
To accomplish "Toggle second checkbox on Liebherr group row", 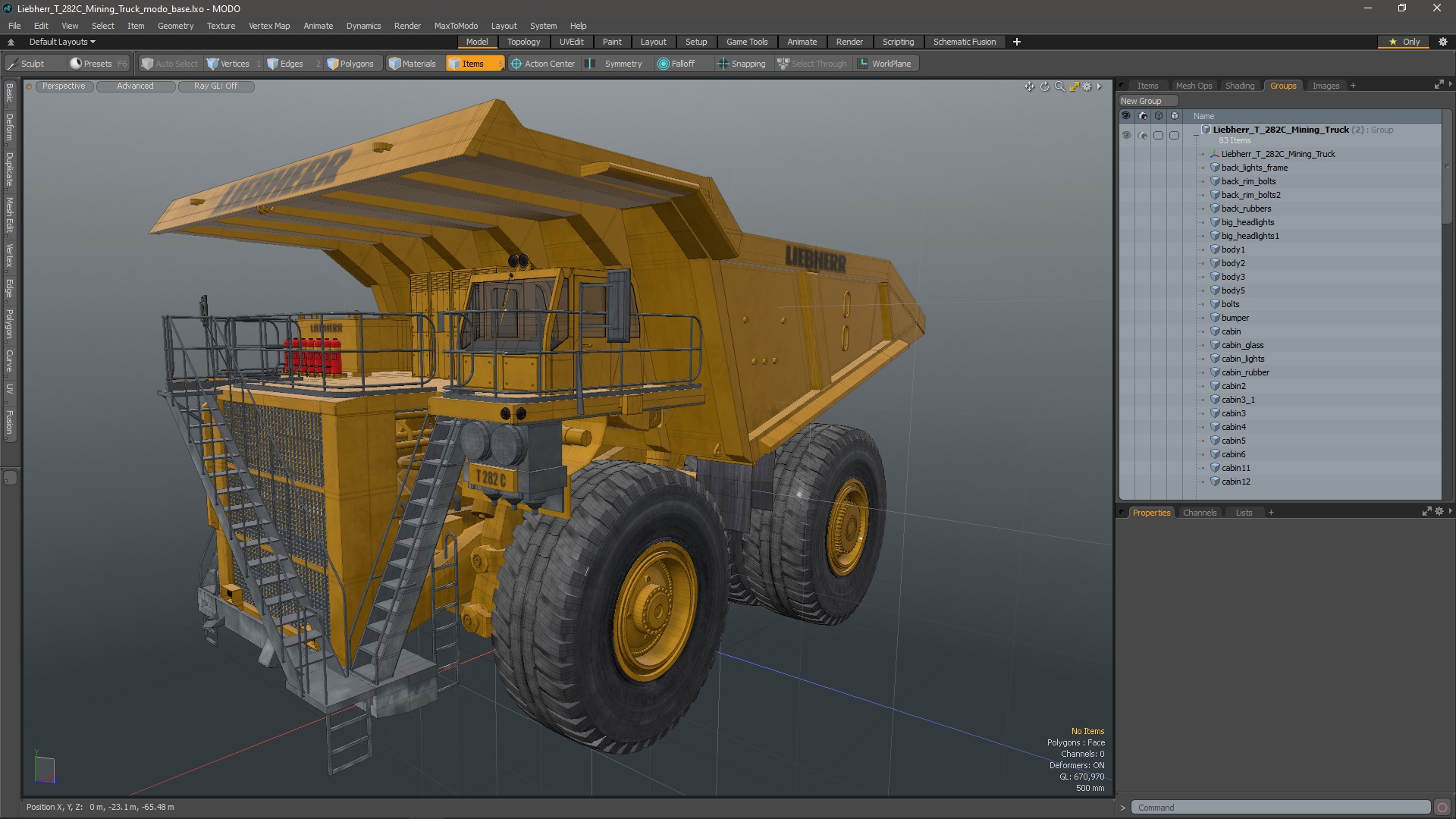I will [1174, 135].
